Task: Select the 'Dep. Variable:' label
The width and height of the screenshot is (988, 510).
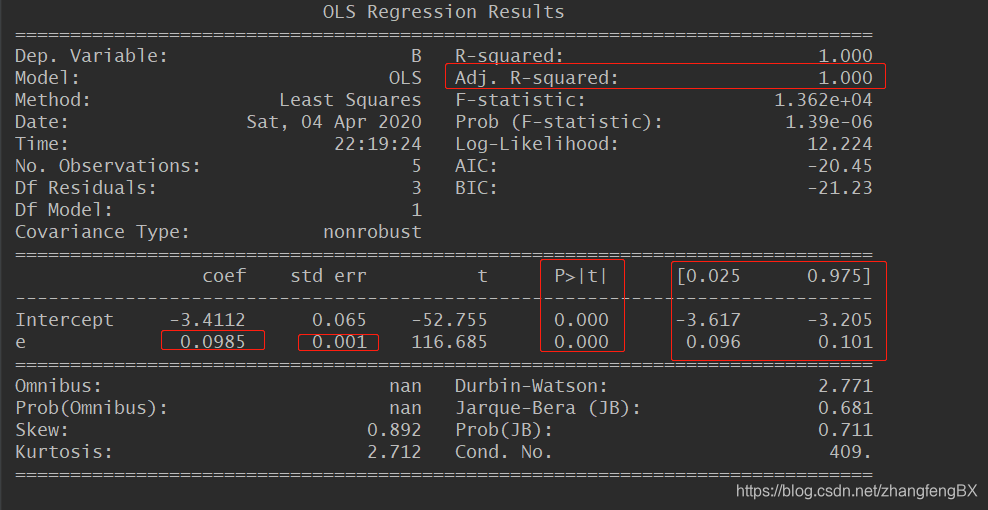Action: (x=91, y=56)
